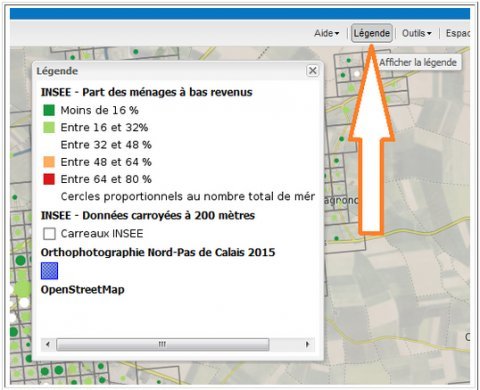
Task: Click the Légende toolbar button
Action: tap(372, 33)
